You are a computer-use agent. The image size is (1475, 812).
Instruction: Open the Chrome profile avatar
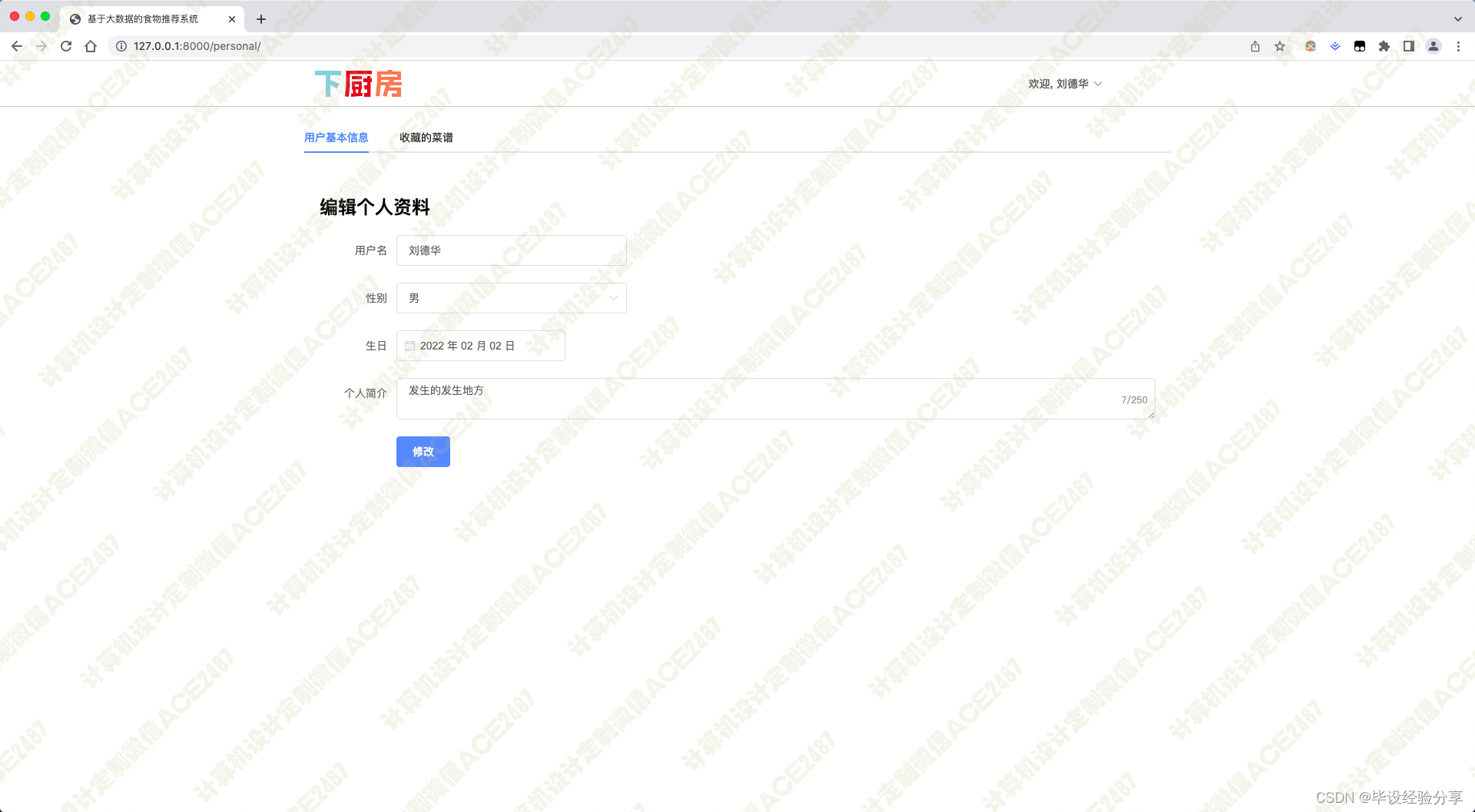[1434, 46]
